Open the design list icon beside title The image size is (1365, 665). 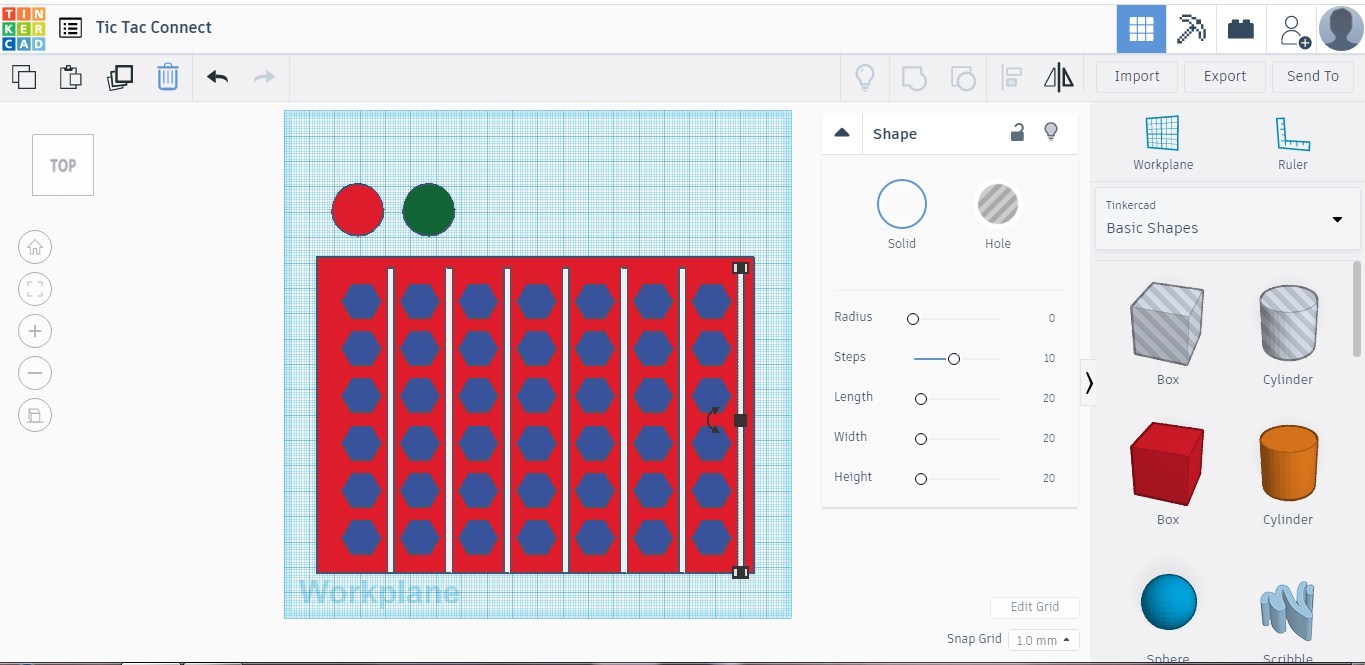[70, 28]
